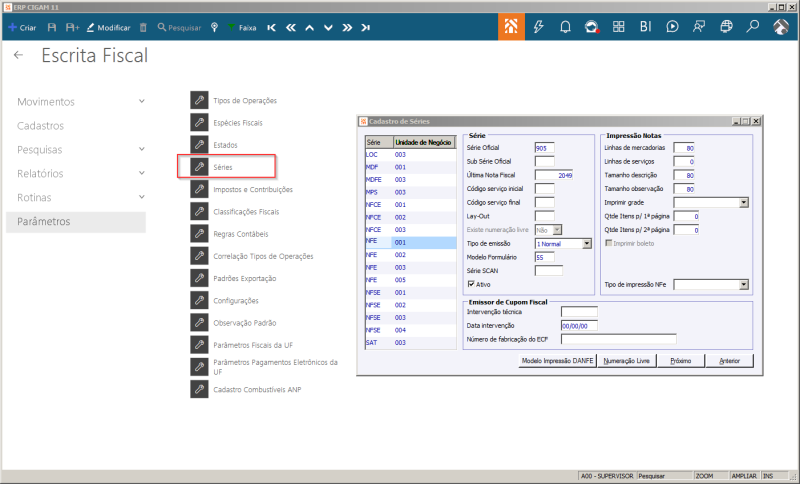Screen dimensions: 800x484
Task: Open the Tipo de impressão NFe dropdown
Action: (x=743, y=285)
